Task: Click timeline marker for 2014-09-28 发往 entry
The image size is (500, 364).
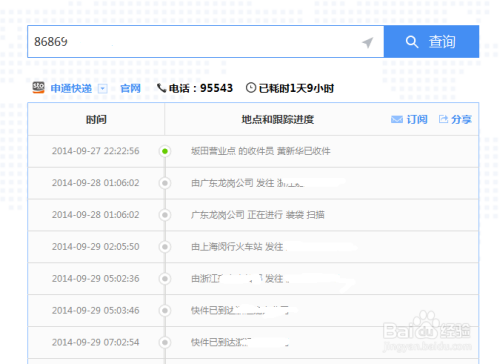Action: 165,183
